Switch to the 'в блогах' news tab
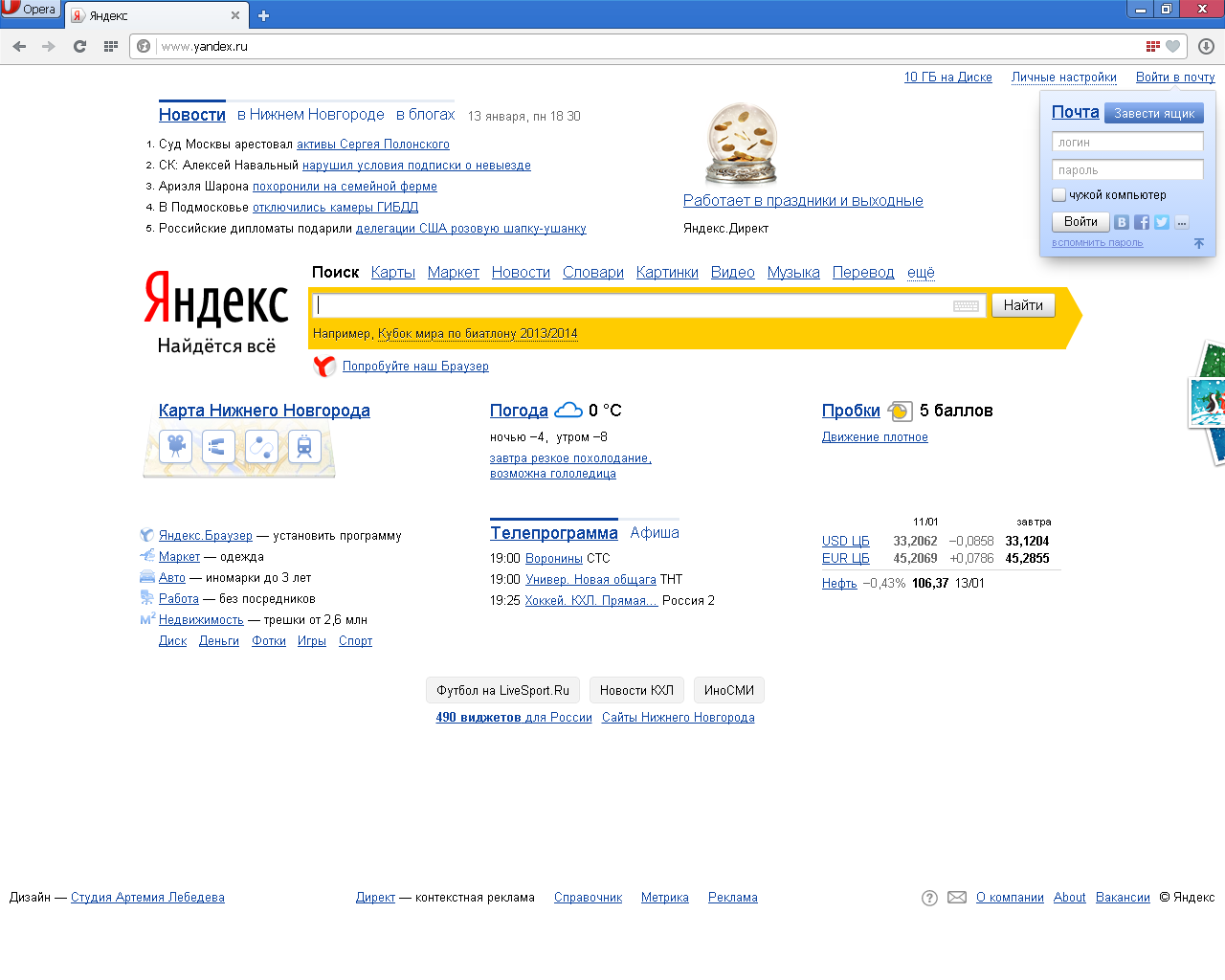This screenshot has height=980, width=1225. point(425,115)
